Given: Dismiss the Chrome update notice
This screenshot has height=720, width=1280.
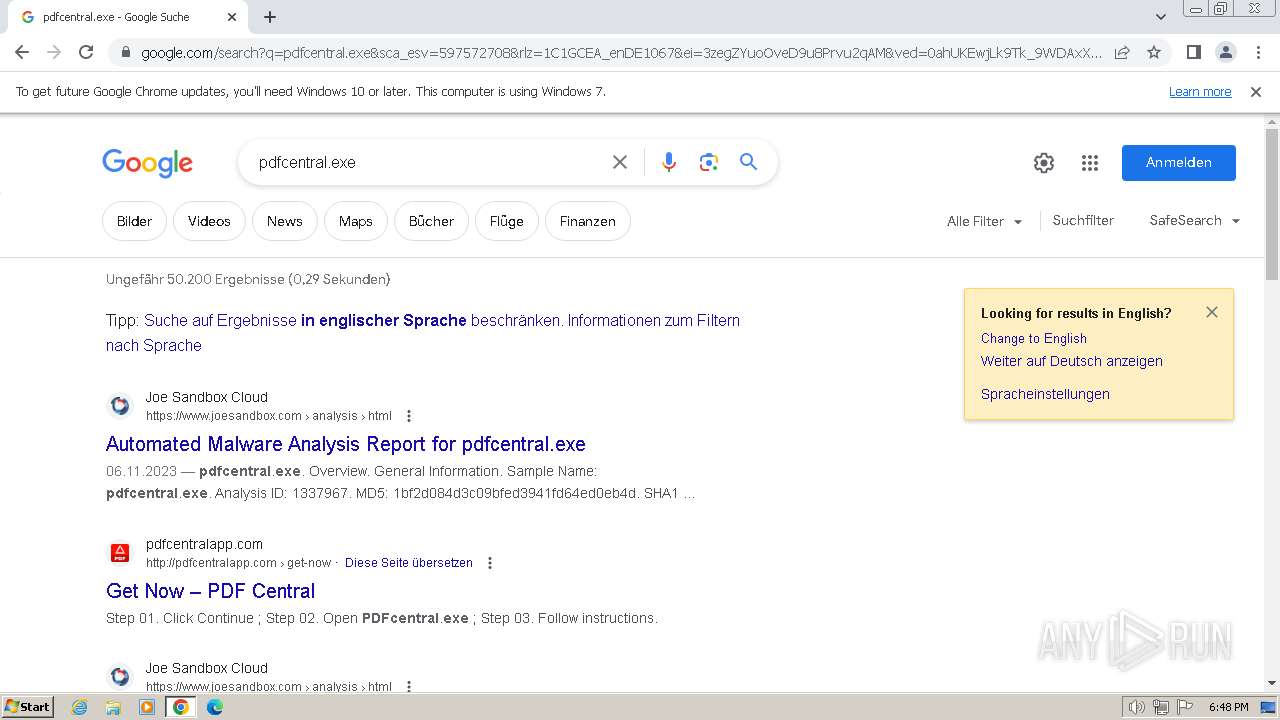Looking at the screenshot, I should 1256,91.
